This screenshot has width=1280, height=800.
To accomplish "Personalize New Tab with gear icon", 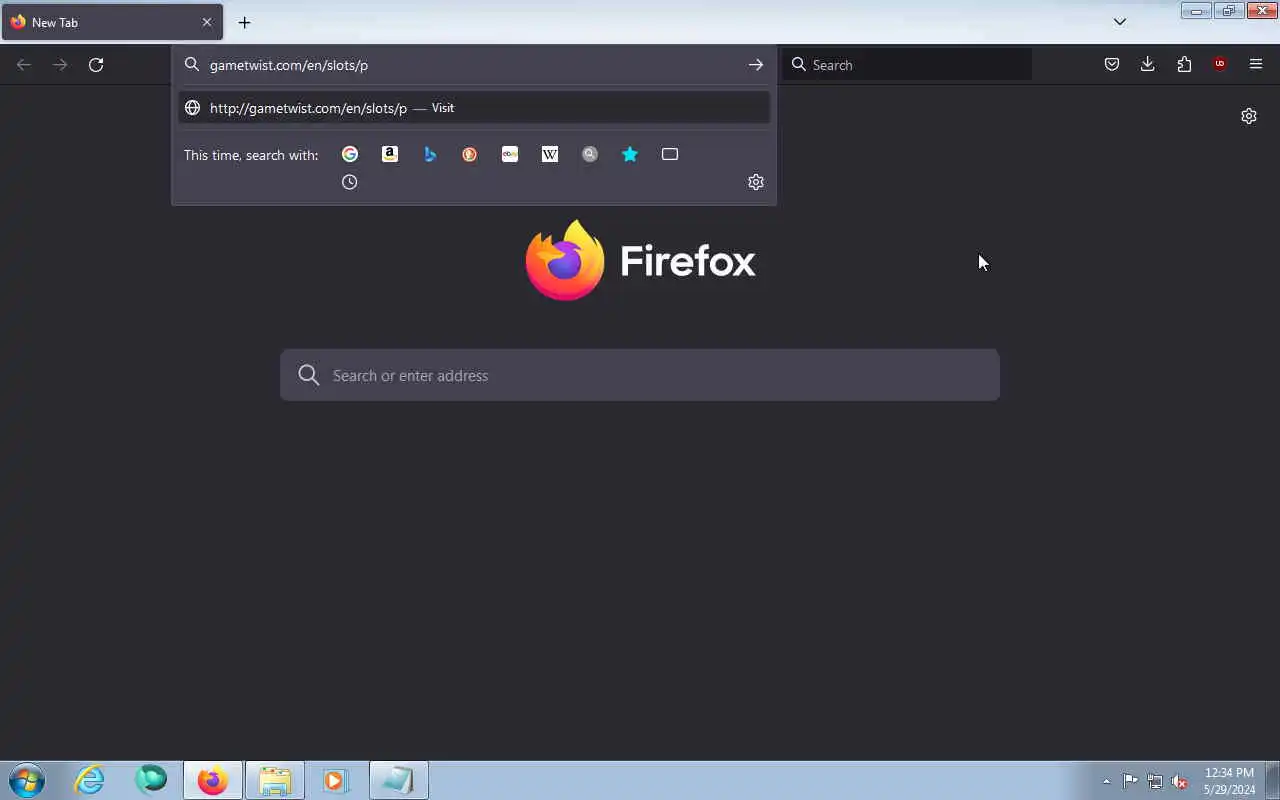I will point(1249,116).
